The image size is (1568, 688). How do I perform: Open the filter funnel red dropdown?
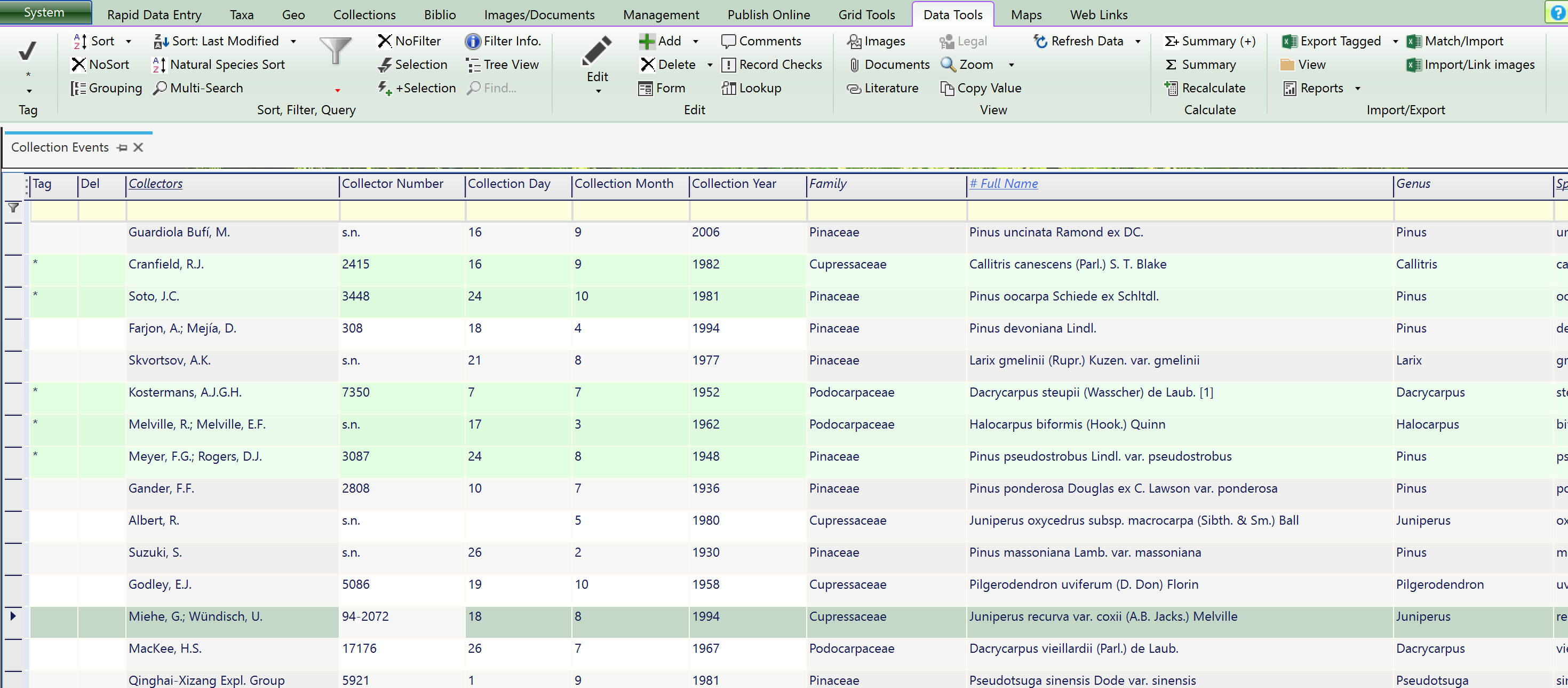(337, 91)
